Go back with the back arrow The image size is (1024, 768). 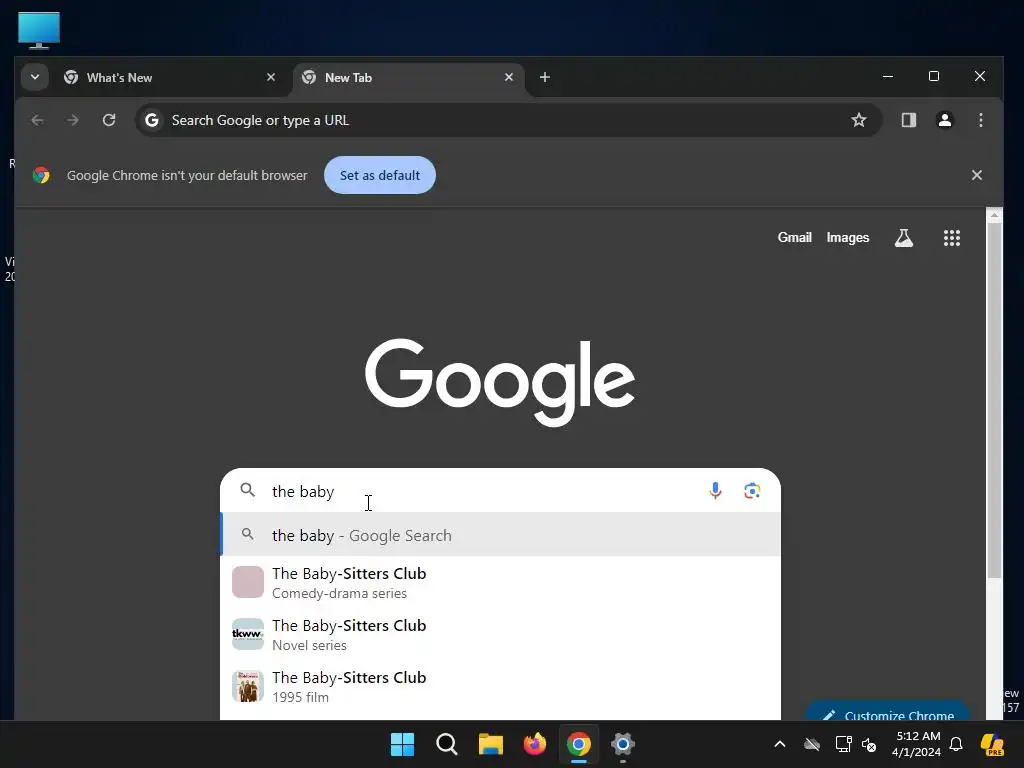coord(37,120)
